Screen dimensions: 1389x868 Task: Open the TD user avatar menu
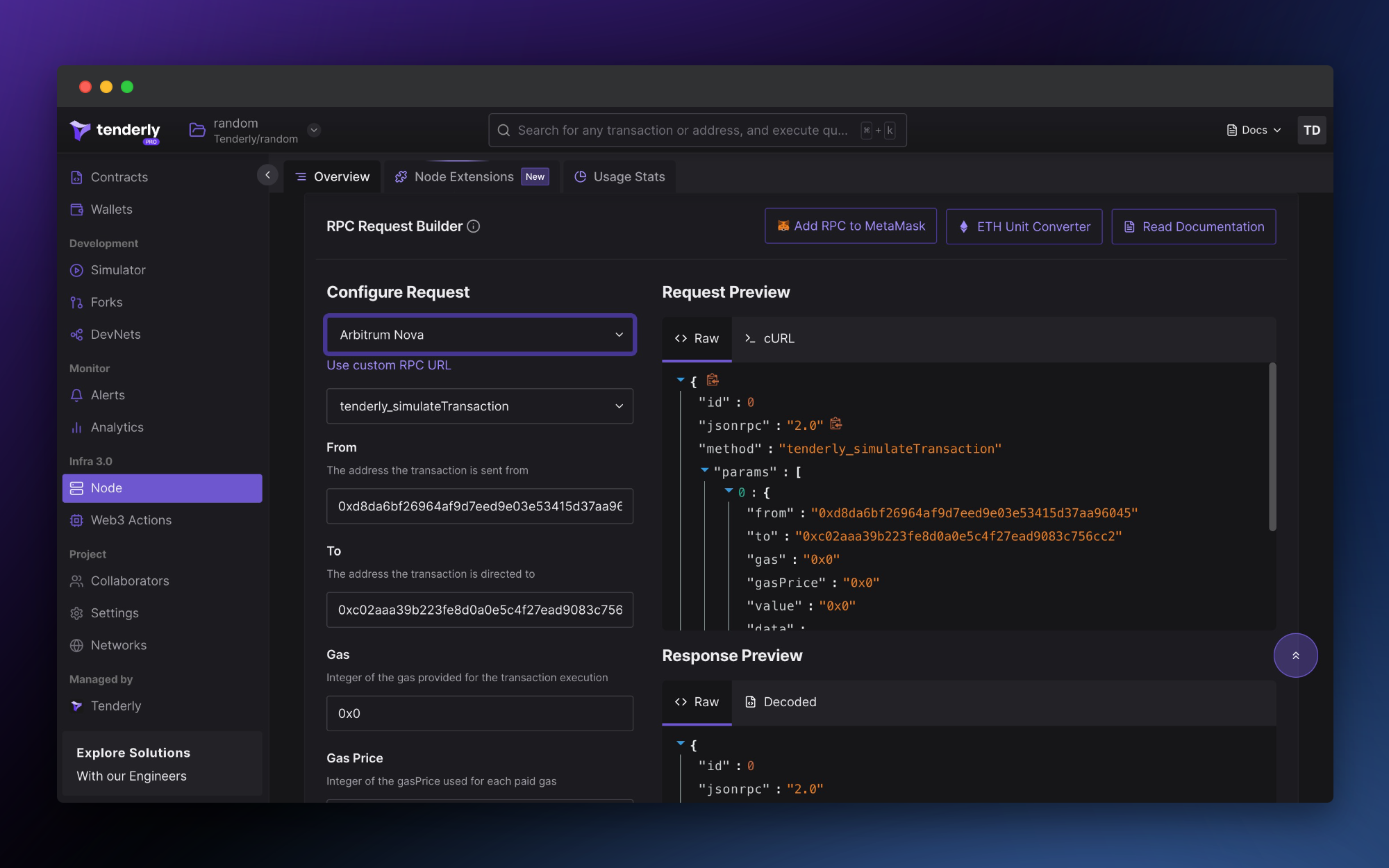[x=1311, y=131]
